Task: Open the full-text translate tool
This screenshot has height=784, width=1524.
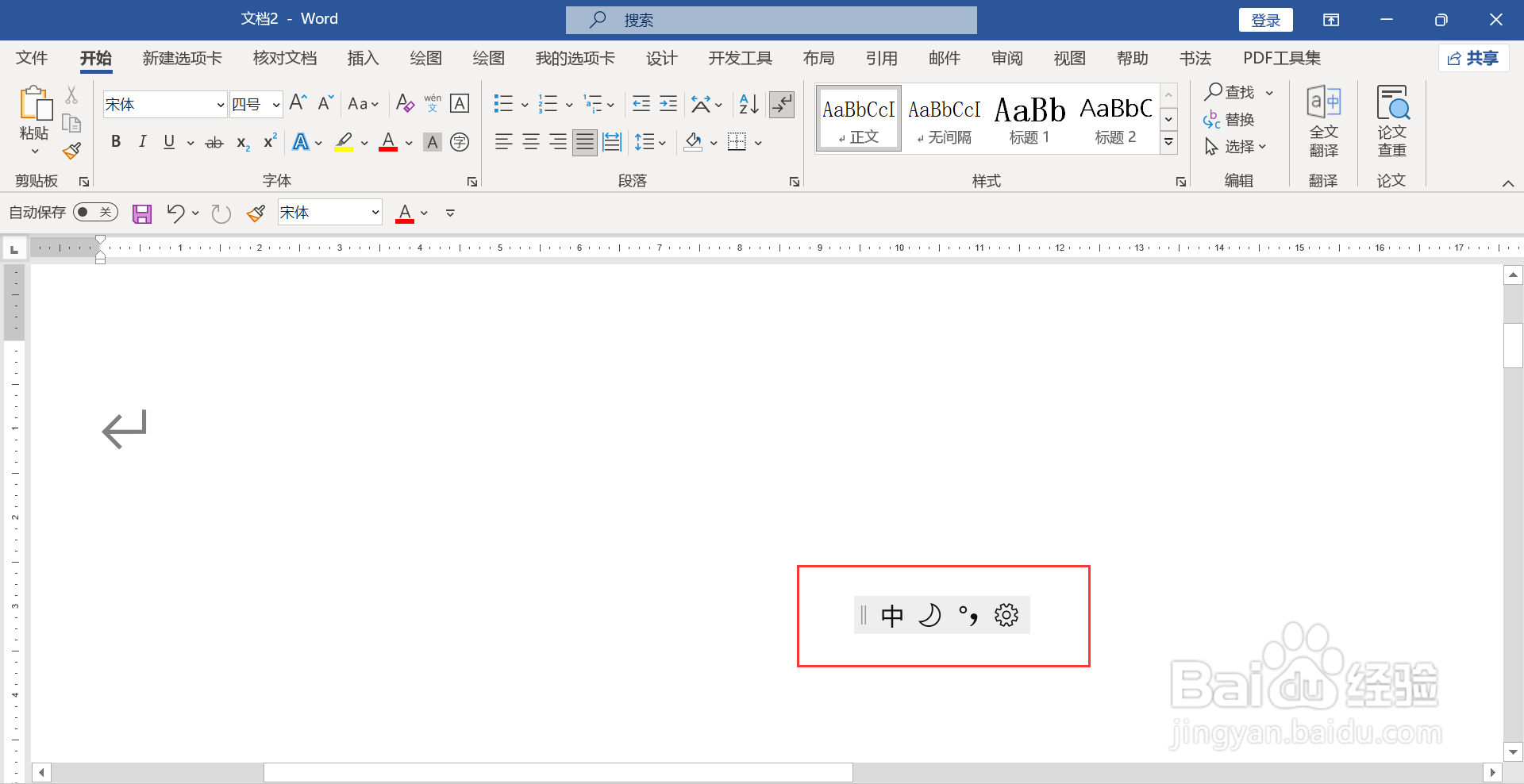Action: coord(1323,121)
